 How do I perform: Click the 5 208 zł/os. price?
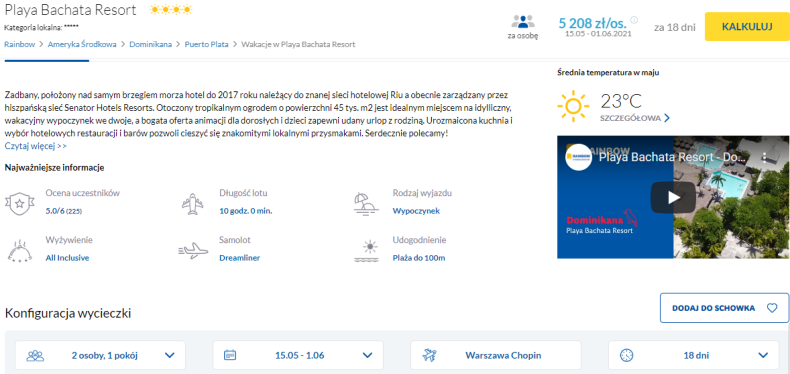[x=592, y=23]
